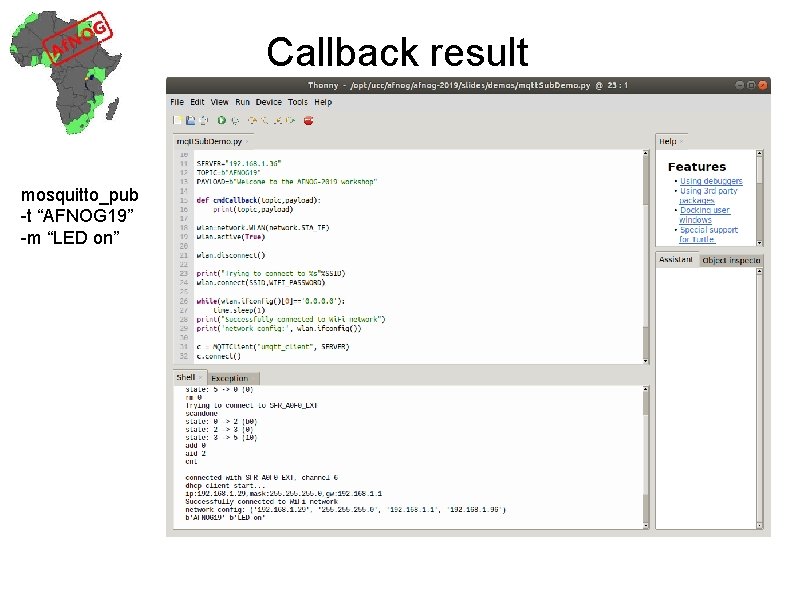Click the b'AFNOG19' b'LED on' shell output
The width and height of the screenshot is (794, 595).
coord(225,518)
